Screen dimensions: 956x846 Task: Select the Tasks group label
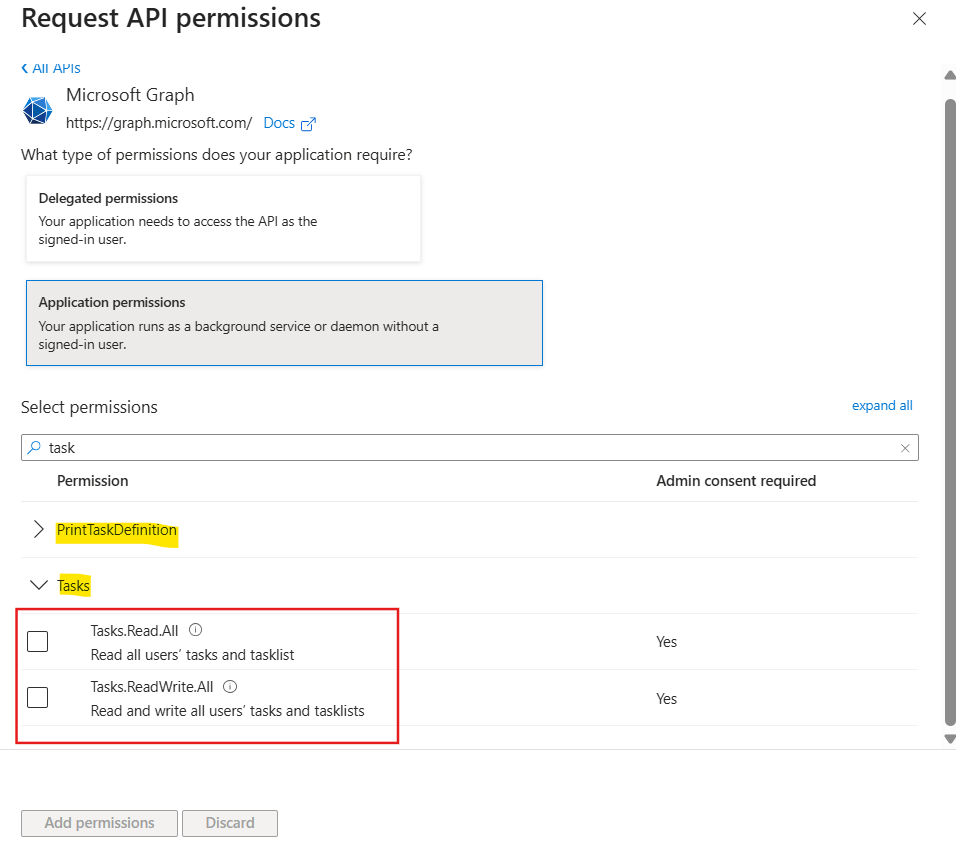click(73, 586)
